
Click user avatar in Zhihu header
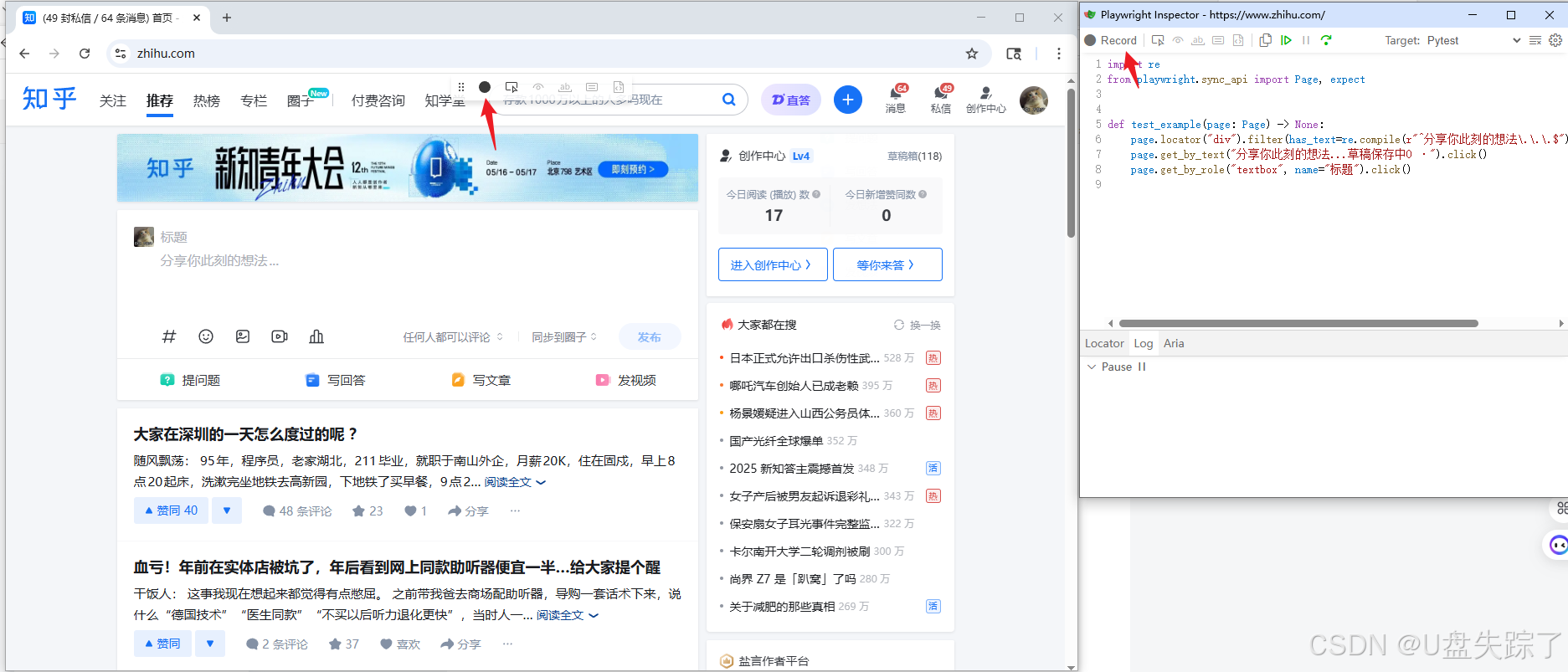[1034, 100]
